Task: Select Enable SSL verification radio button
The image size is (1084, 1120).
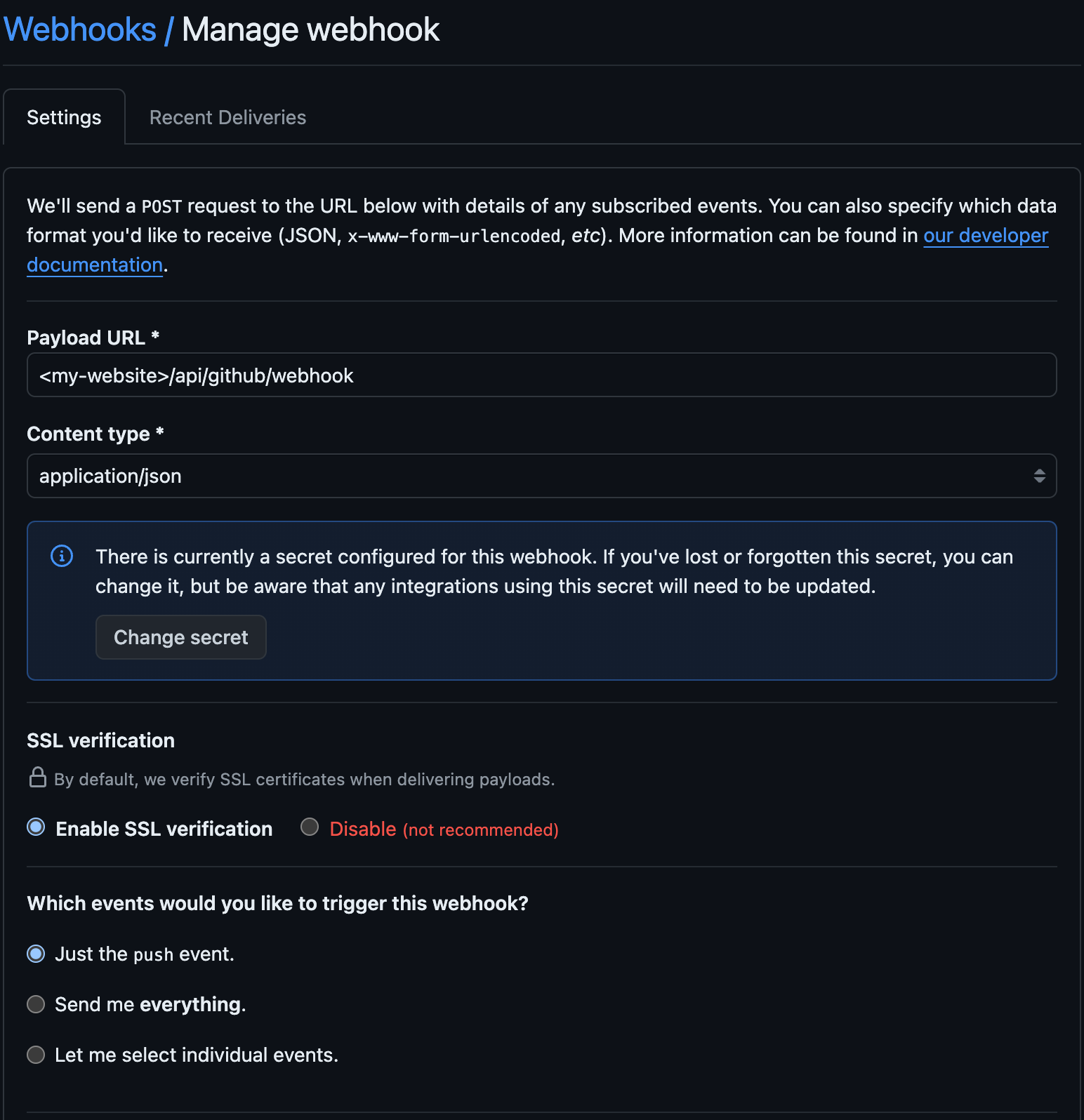Action: point(36,827)
